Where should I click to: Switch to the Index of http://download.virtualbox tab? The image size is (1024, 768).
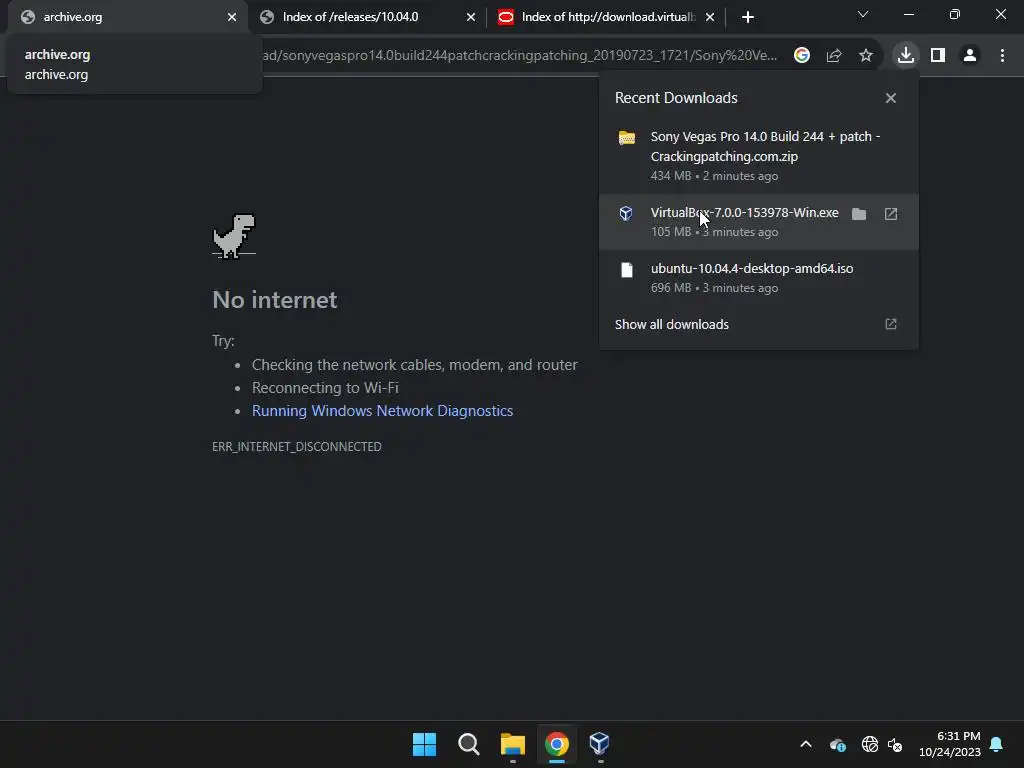tap(604, 17)
